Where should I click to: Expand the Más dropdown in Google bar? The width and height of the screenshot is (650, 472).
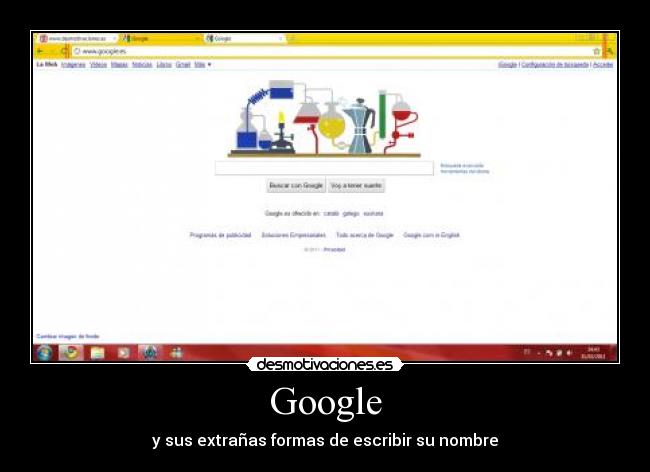pos(203,65)
